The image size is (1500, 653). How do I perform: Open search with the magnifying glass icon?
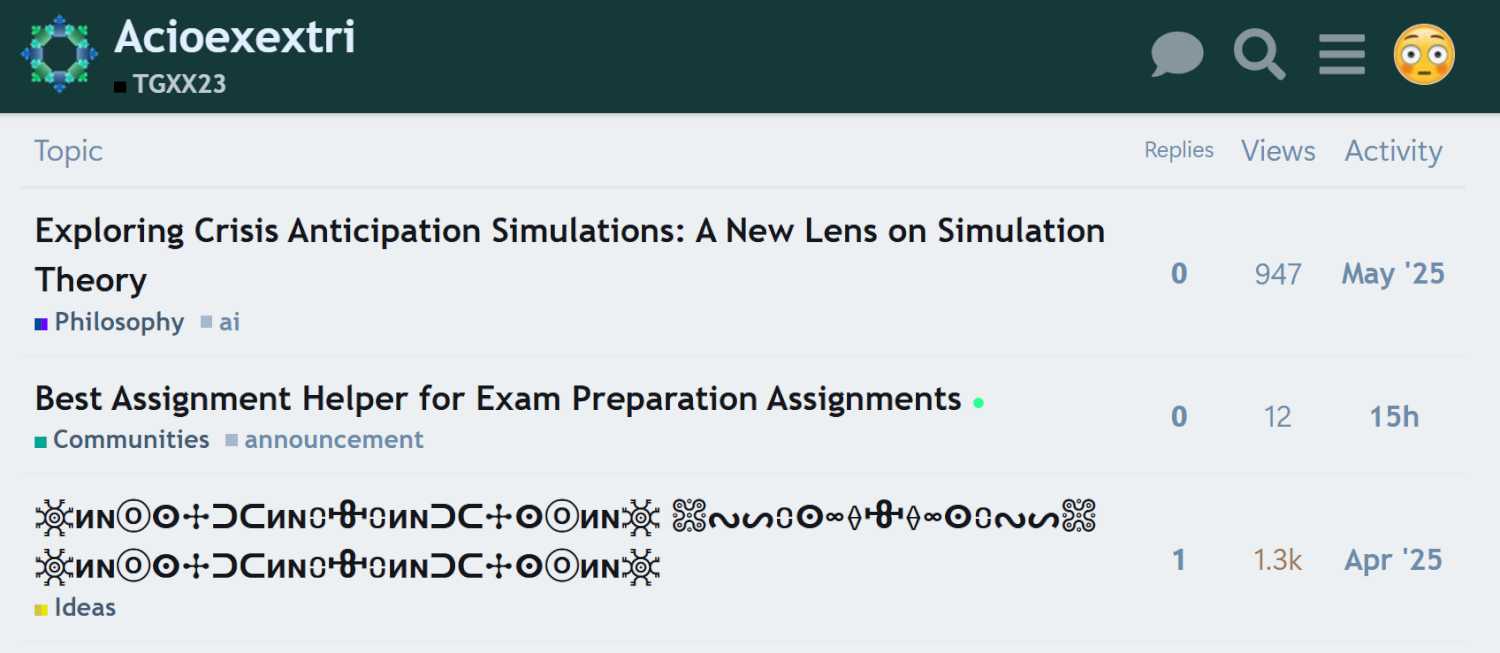[1259, 54]
